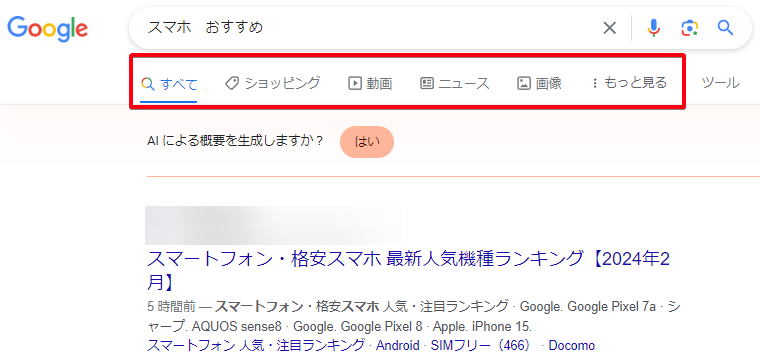Select the すべて tab
Viewport: 760px width, 361px height.
[x=169, y=84]
